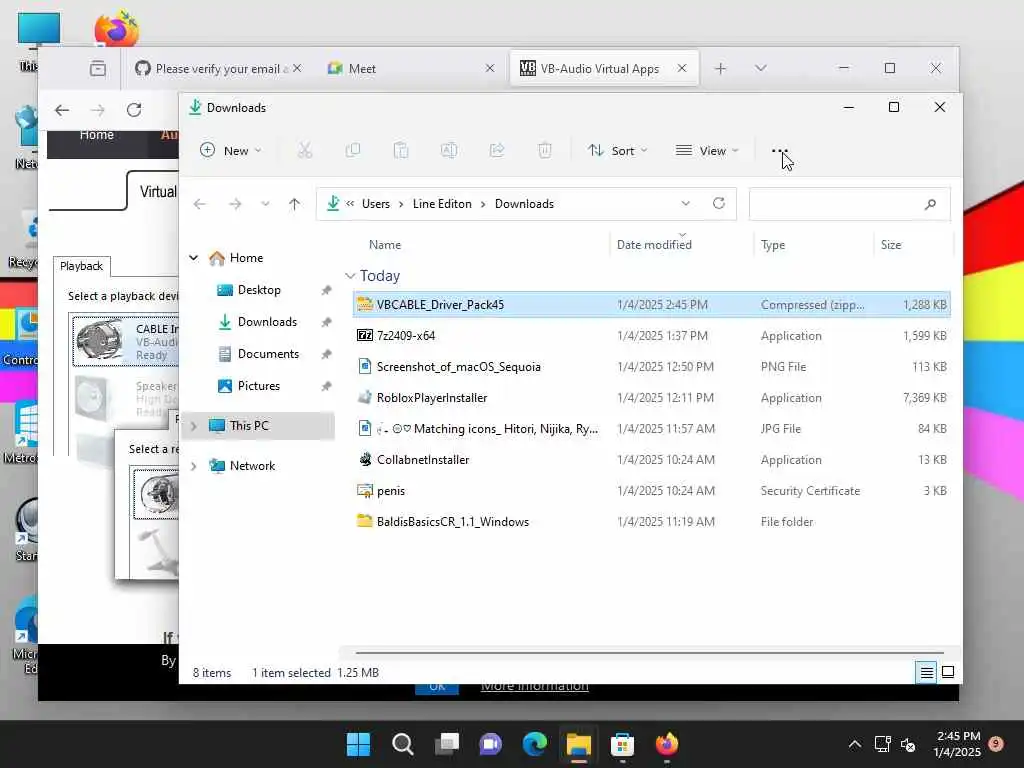The image size is (1024, 768).
Task: Open the New item dropdown
Action: click(231, 151)
